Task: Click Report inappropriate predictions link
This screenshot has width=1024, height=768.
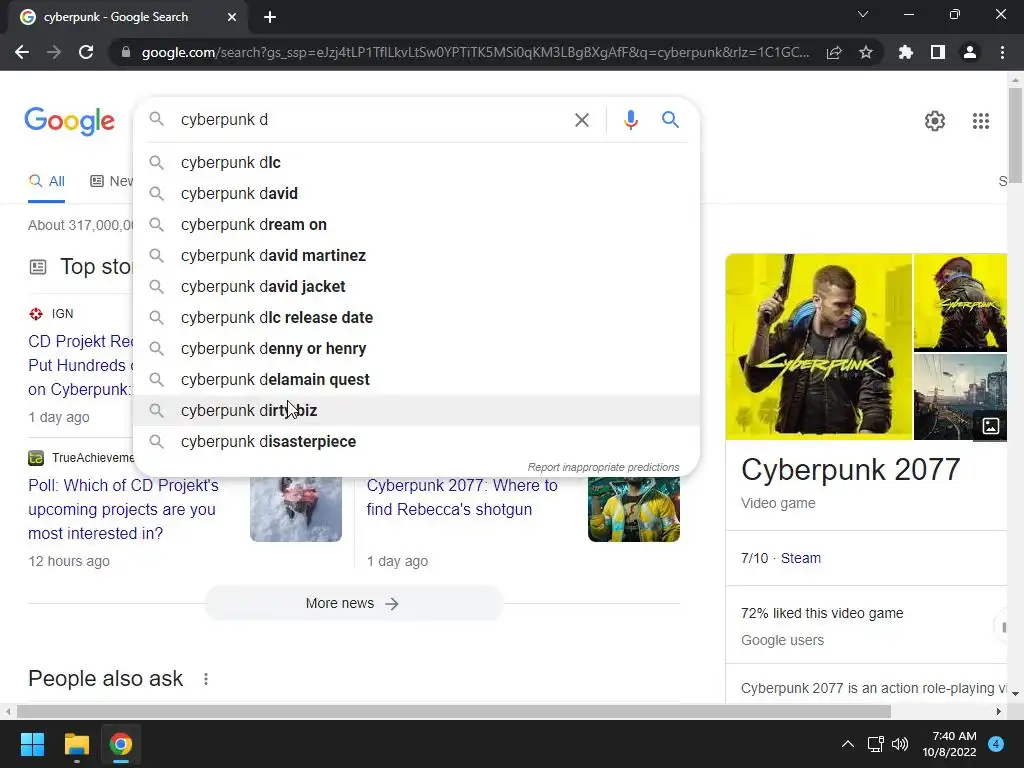Action: coord(603,468)
